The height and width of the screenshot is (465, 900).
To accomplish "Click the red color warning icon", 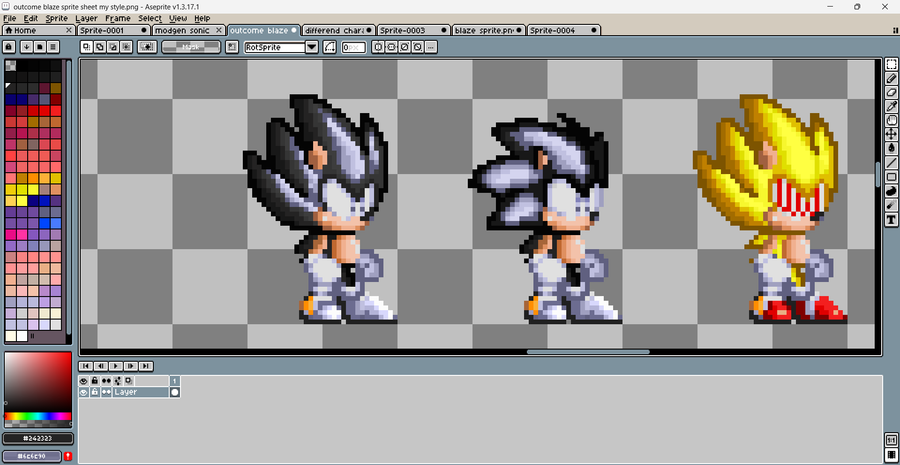I will click(x=68, y=456).
